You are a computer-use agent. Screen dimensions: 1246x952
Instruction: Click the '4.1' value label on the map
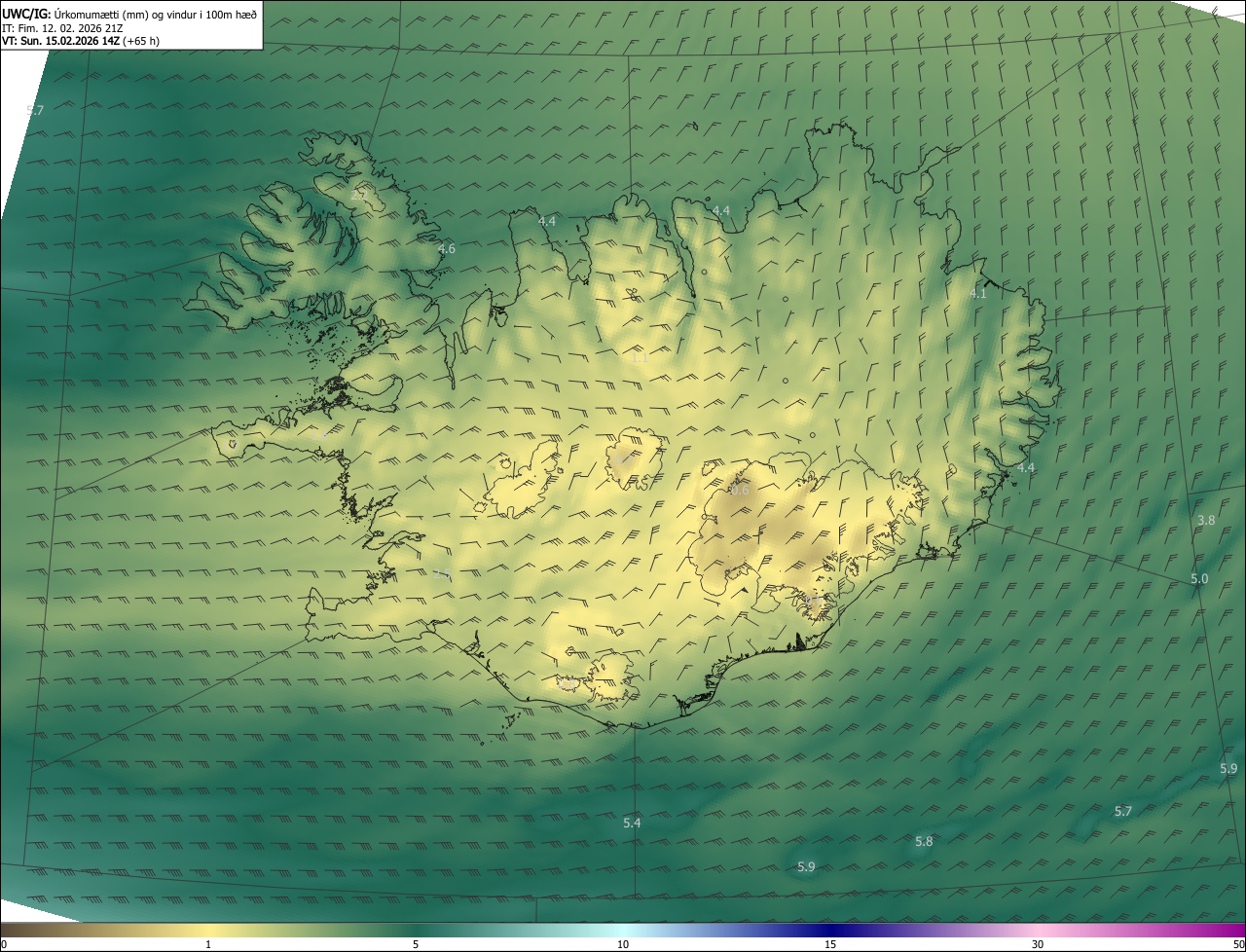[x=978, y=293]
